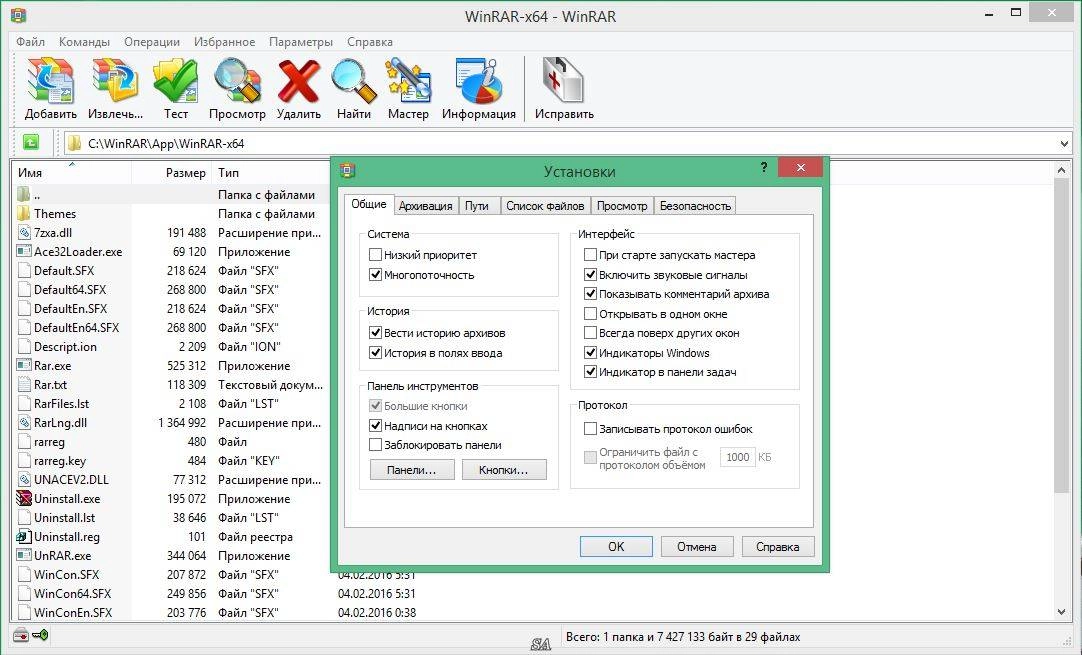Enable Заблокировать панели checkbox
Image resolution: width=1082 pixels, height=655 pixels.
tap(375, 445)
